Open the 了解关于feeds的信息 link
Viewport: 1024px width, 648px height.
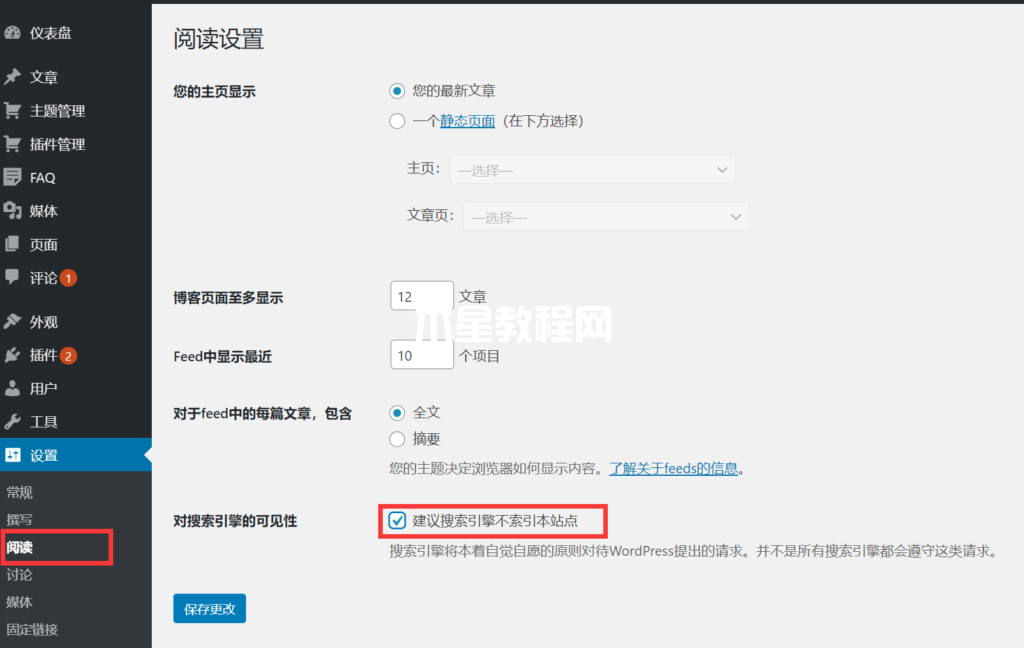673,468
